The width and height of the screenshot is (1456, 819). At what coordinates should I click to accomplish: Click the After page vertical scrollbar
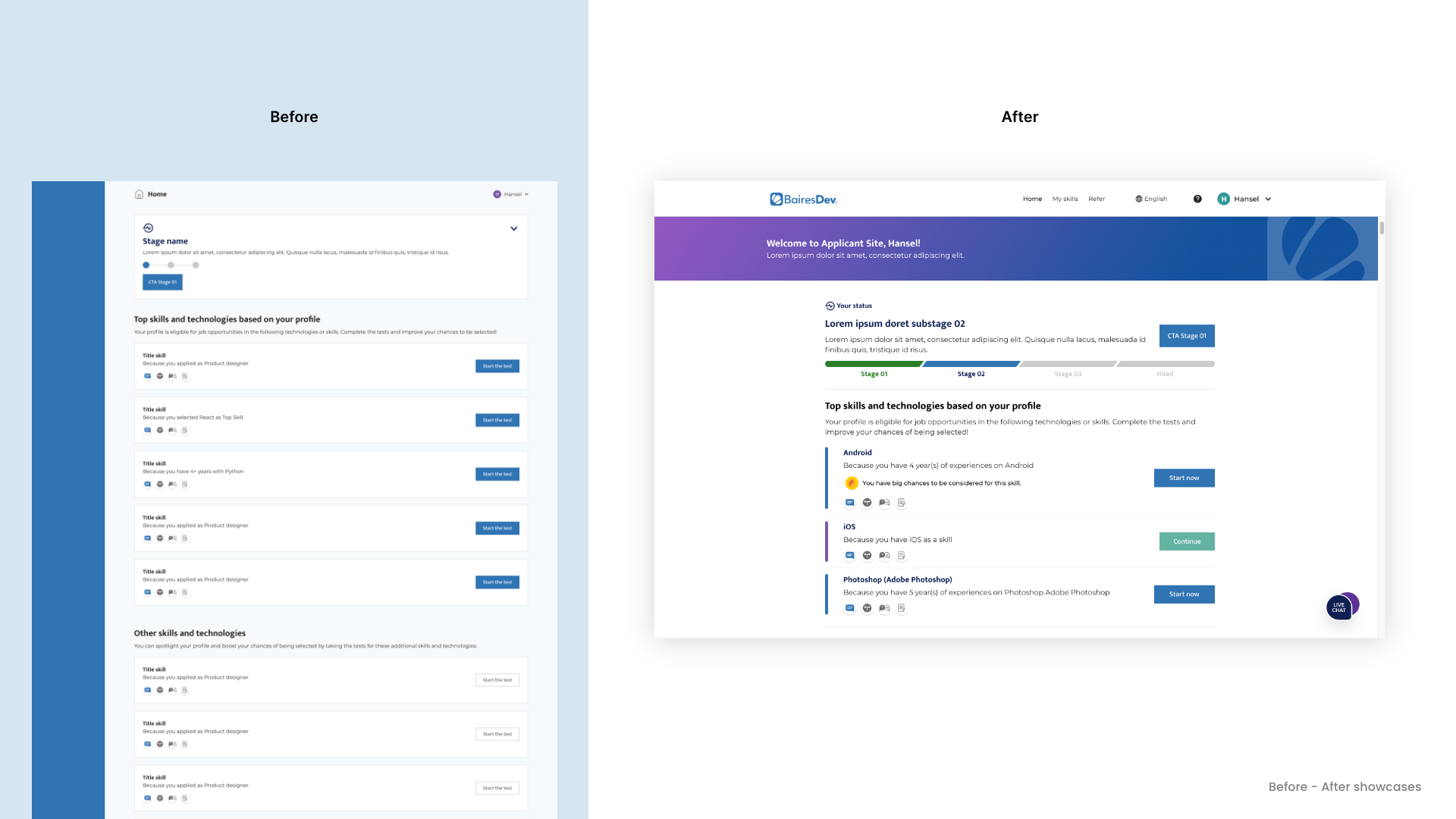point(1382,227)
